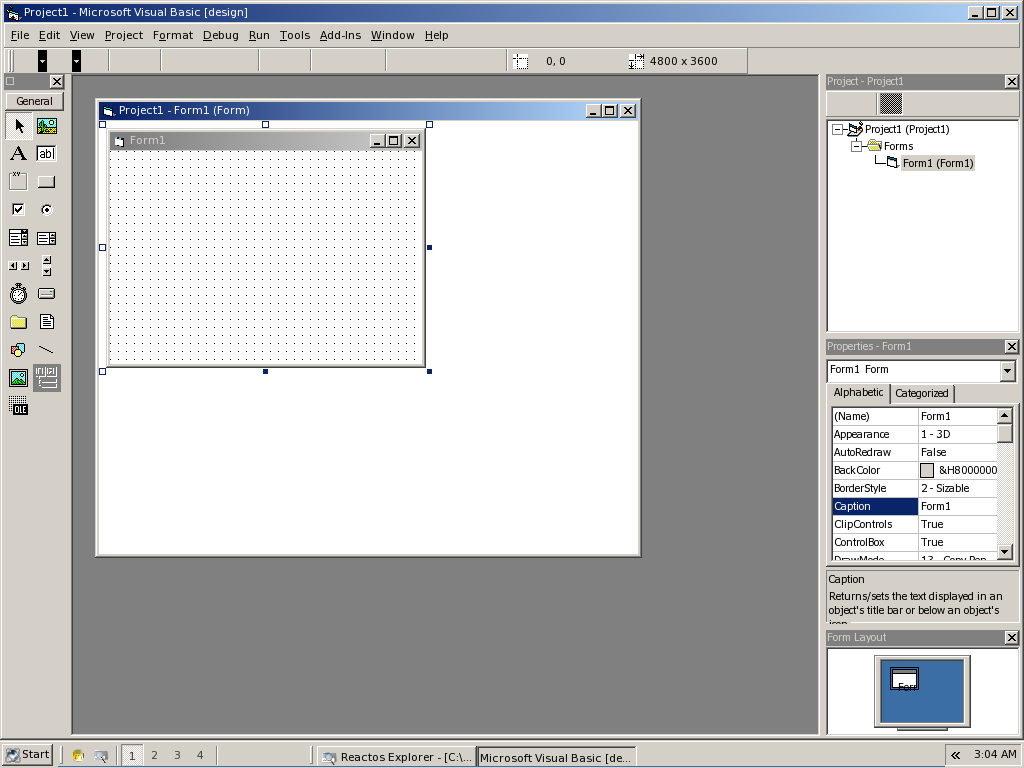The image size is (1024, 768).
Task: Select the Pointer tool
Action: coord(18,126)
